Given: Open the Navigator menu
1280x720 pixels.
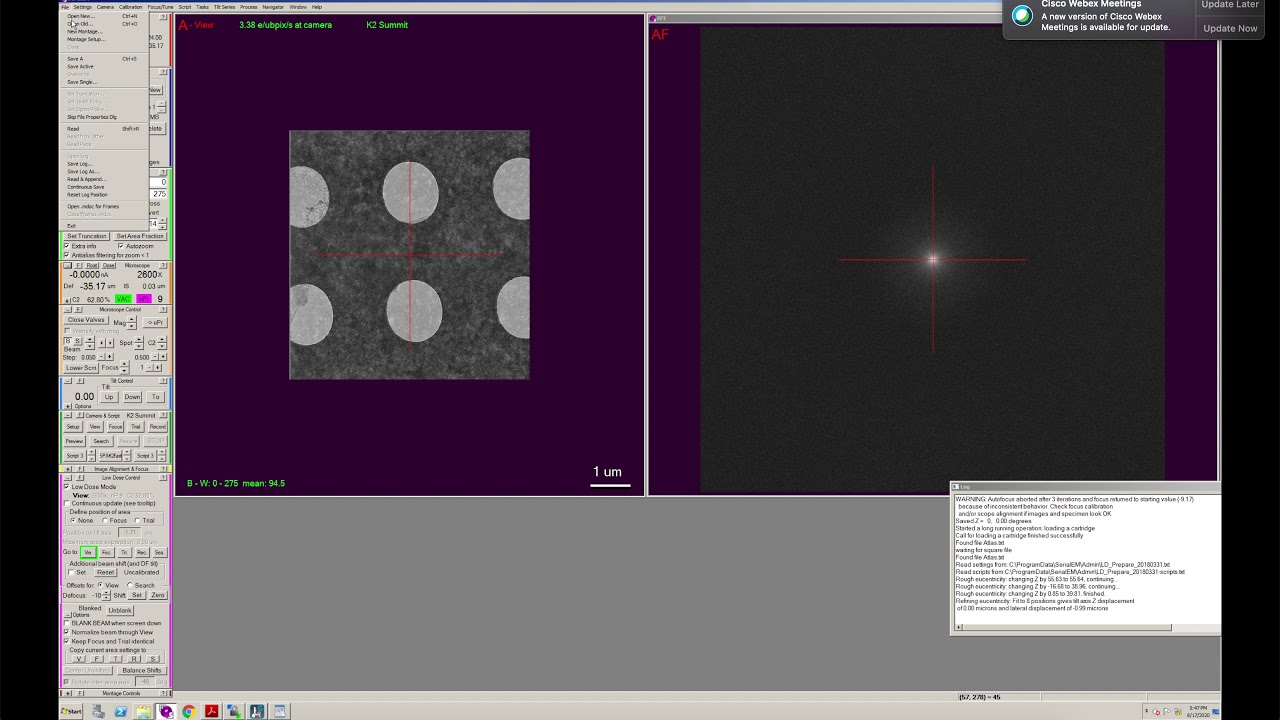Looking at the screenshot, I should tap(273, 7).
